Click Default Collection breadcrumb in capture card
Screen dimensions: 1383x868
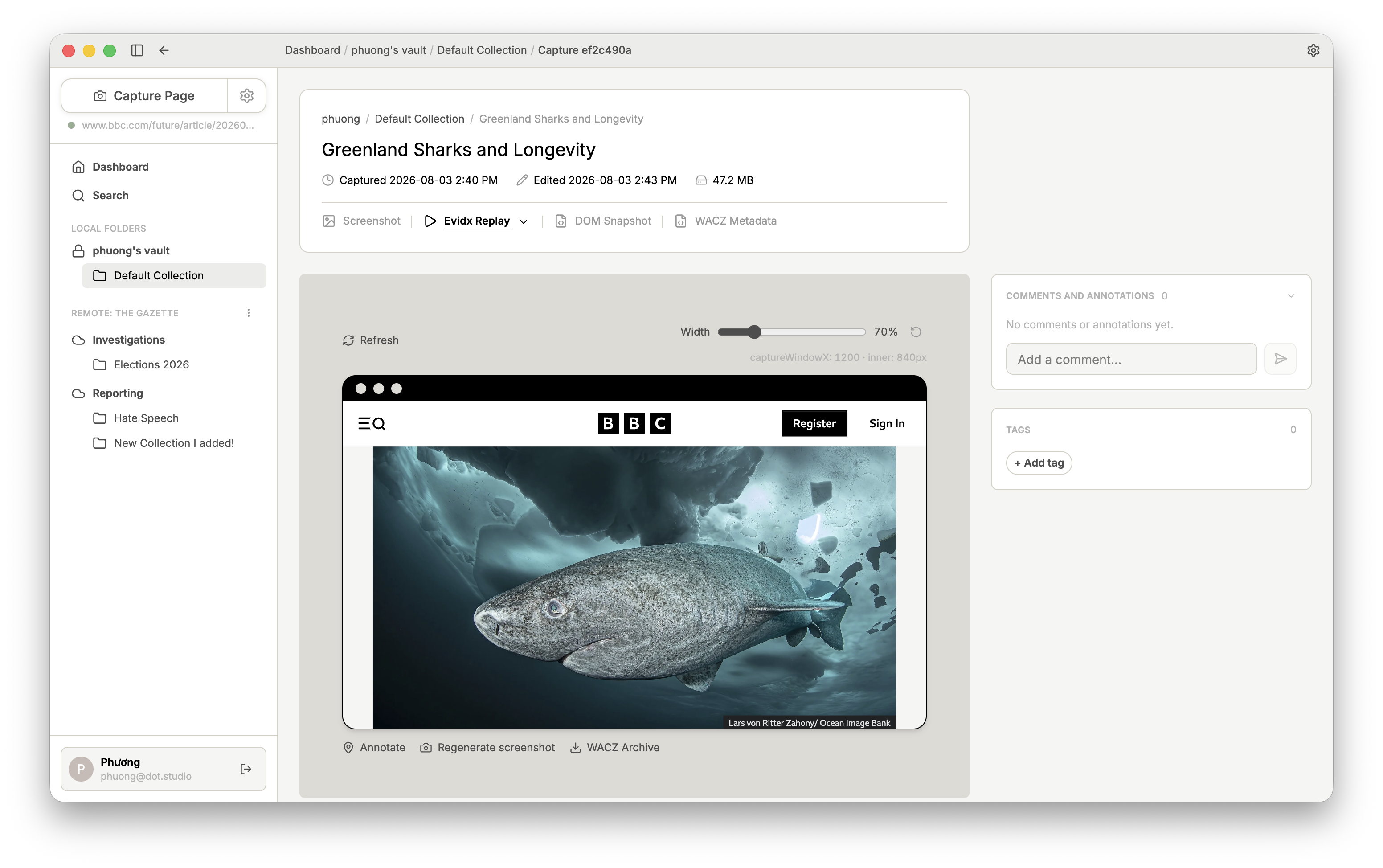pyautogui.click(x=419, y=119)
